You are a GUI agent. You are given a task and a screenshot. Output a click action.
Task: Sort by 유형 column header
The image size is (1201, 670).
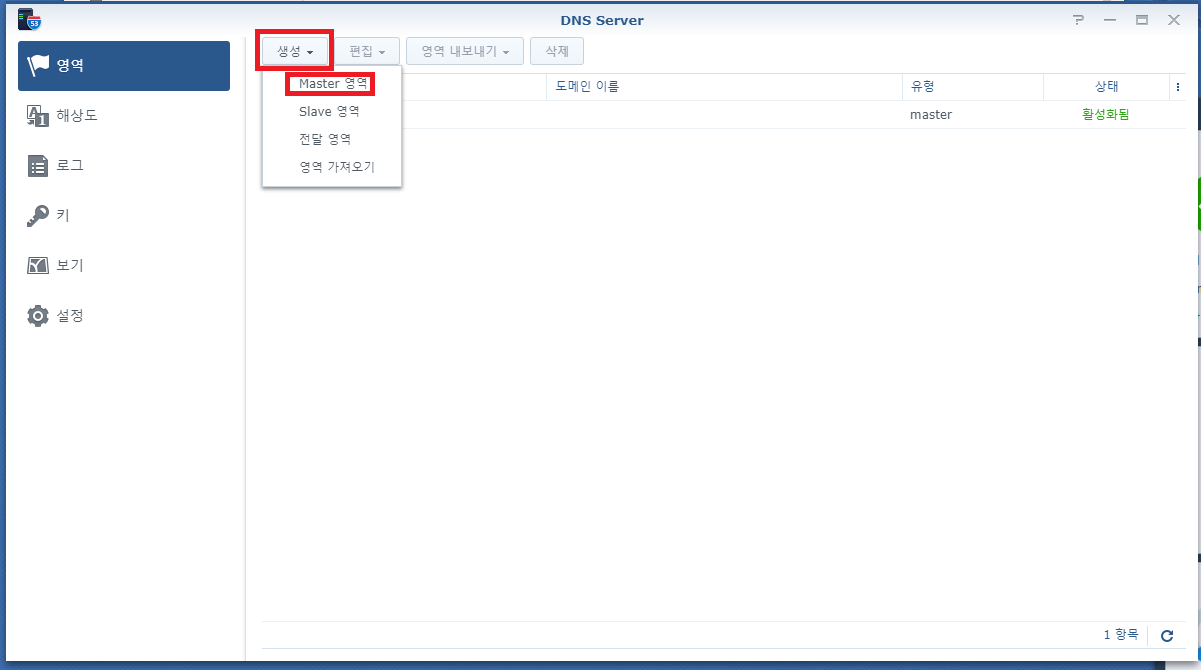point(972,87)
